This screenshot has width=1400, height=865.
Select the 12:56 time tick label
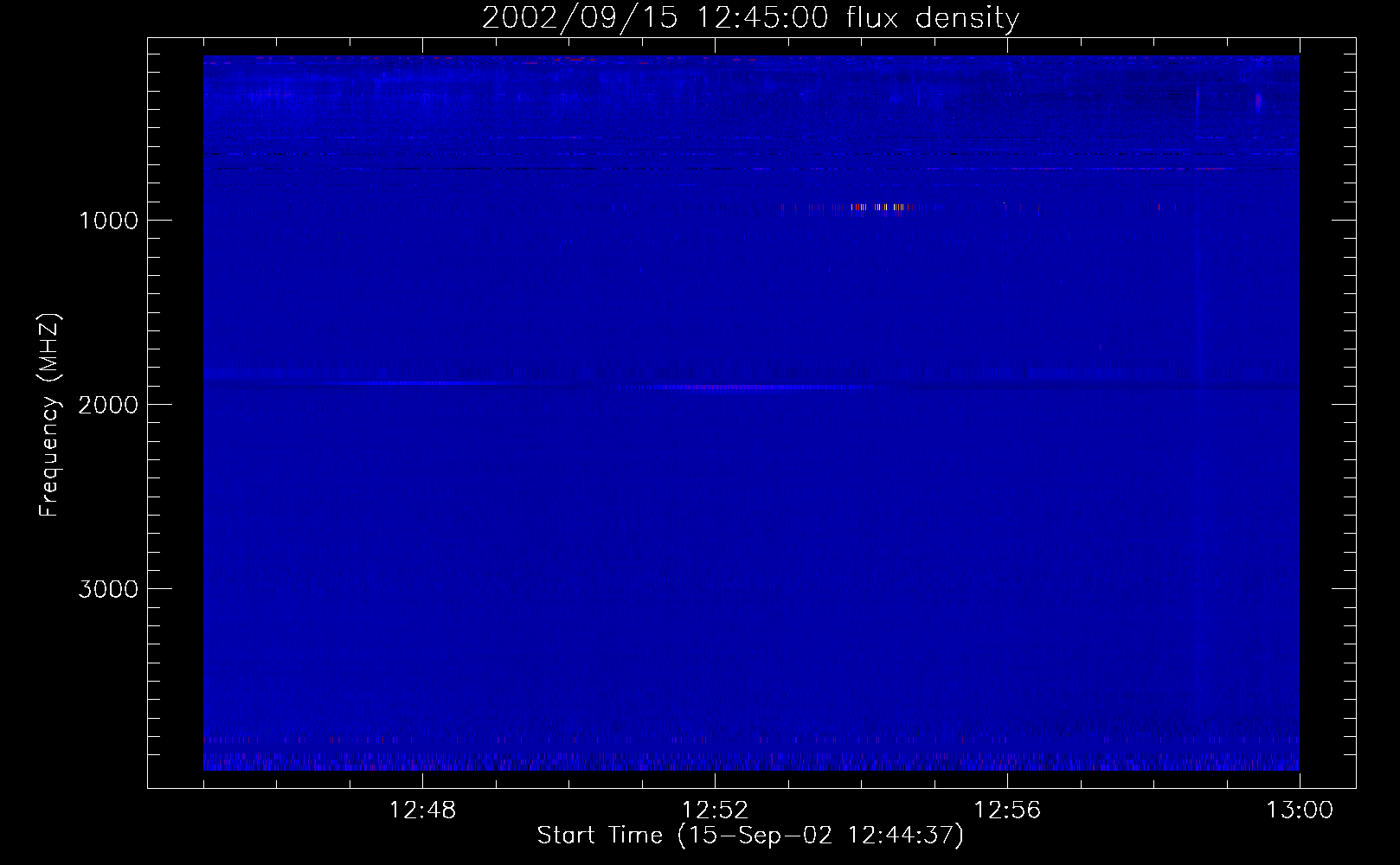(x=1007, y=811)
